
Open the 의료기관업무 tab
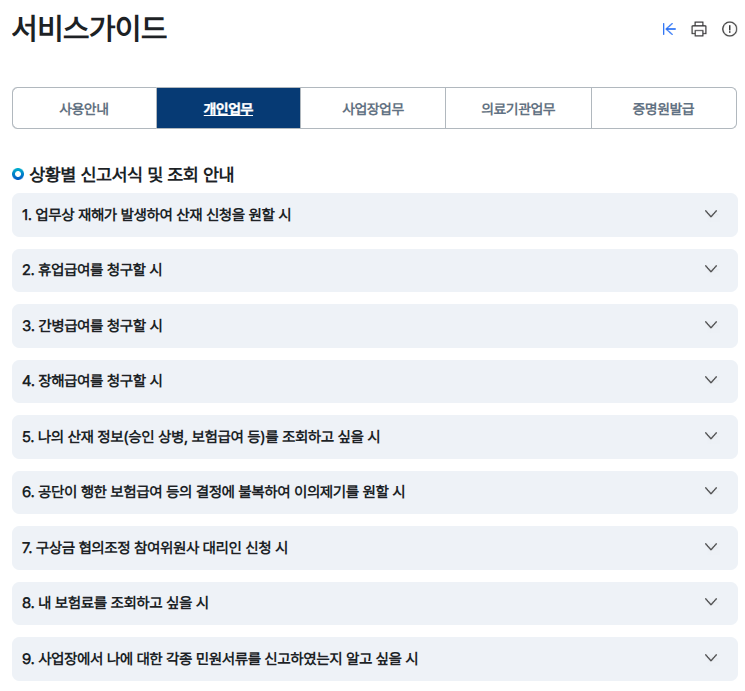coord(518,108)
